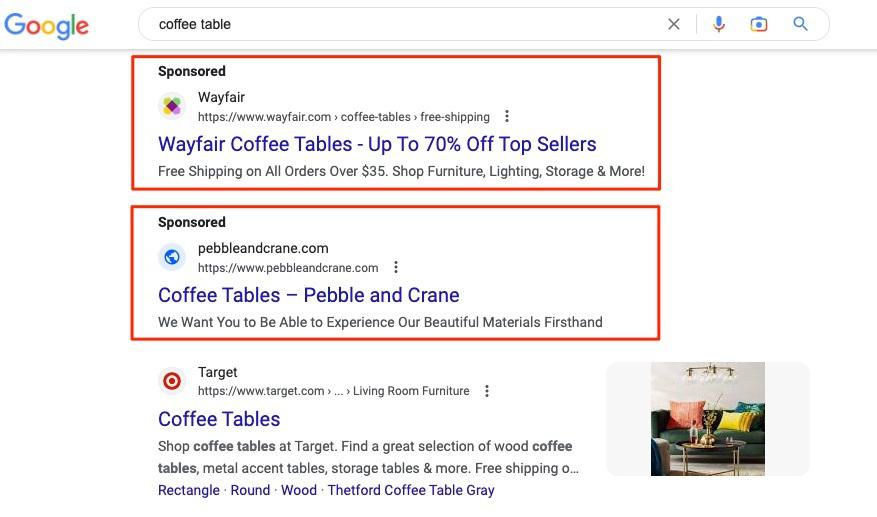Screen dimensions: 877x517
Task: Open Google Lens image search
Action: [x=759, y=24]
